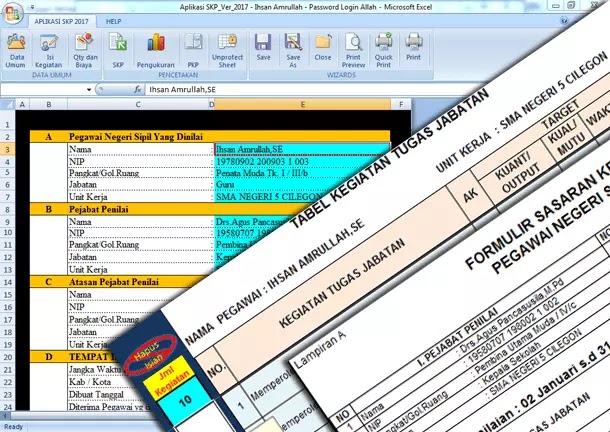610x432 pixels.
Task: Select row 7 header
Action: tap(7, 197)
